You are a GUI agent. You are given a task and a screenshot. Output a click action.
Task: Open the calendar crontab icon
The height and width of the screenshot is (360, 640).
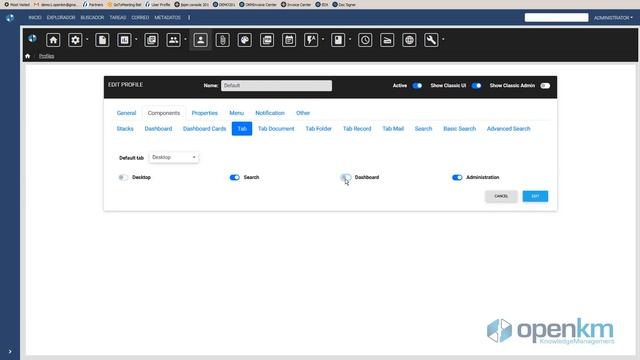click(289, 40)
